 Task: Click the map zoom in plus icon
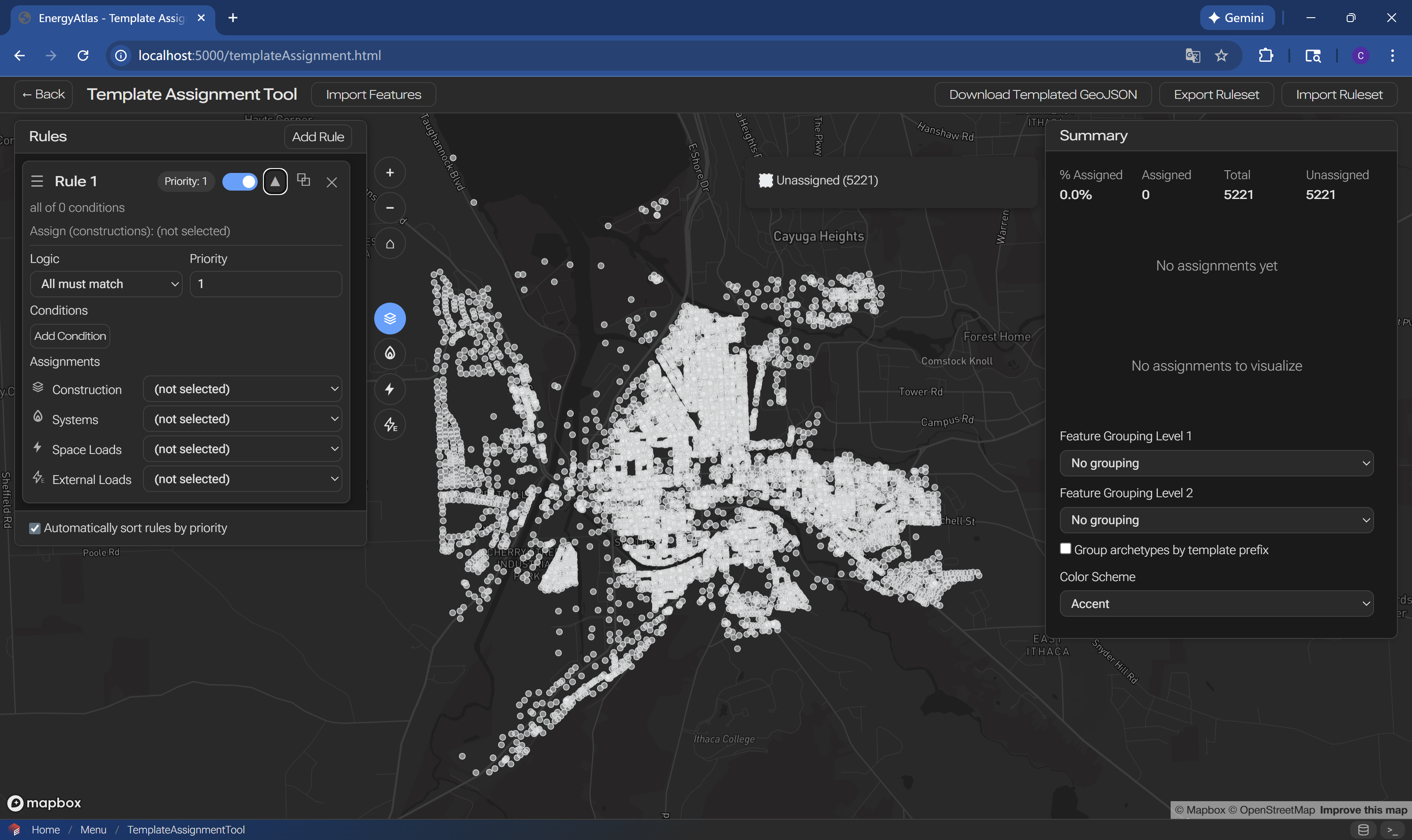[390, 172]
